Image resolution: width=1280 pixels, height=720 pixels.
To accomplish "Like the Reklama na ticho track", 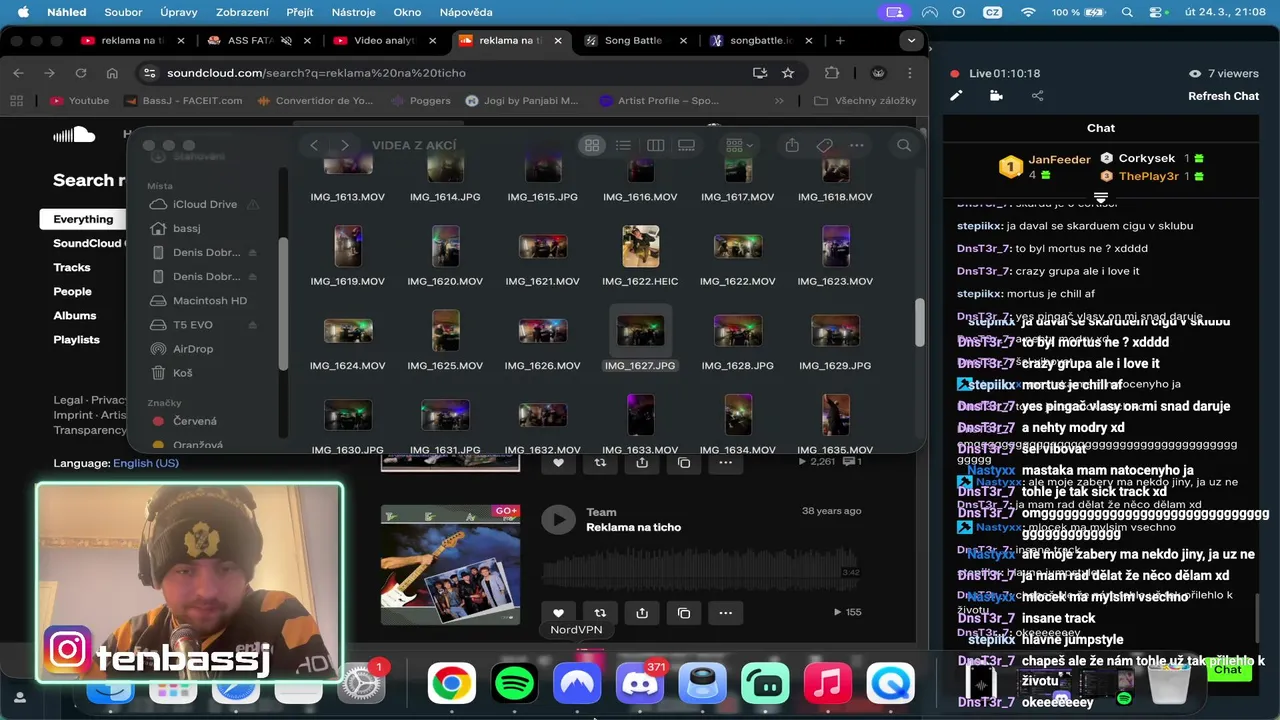I will tap(558, 613).
